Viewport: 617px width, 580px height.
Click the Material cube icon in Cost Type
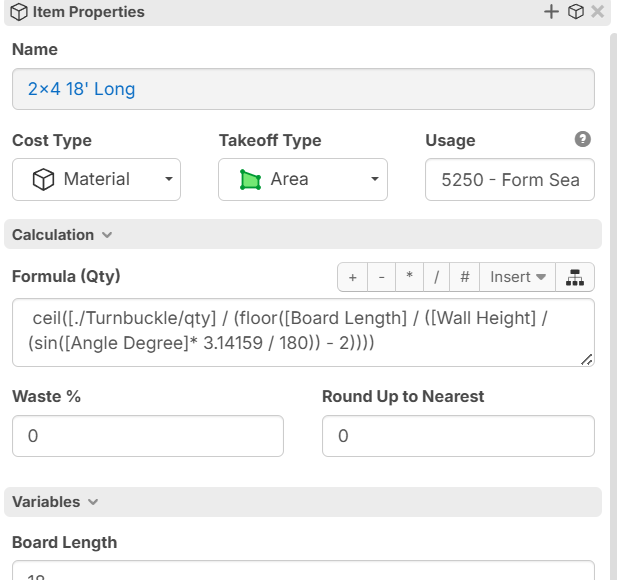pos(43,179)
